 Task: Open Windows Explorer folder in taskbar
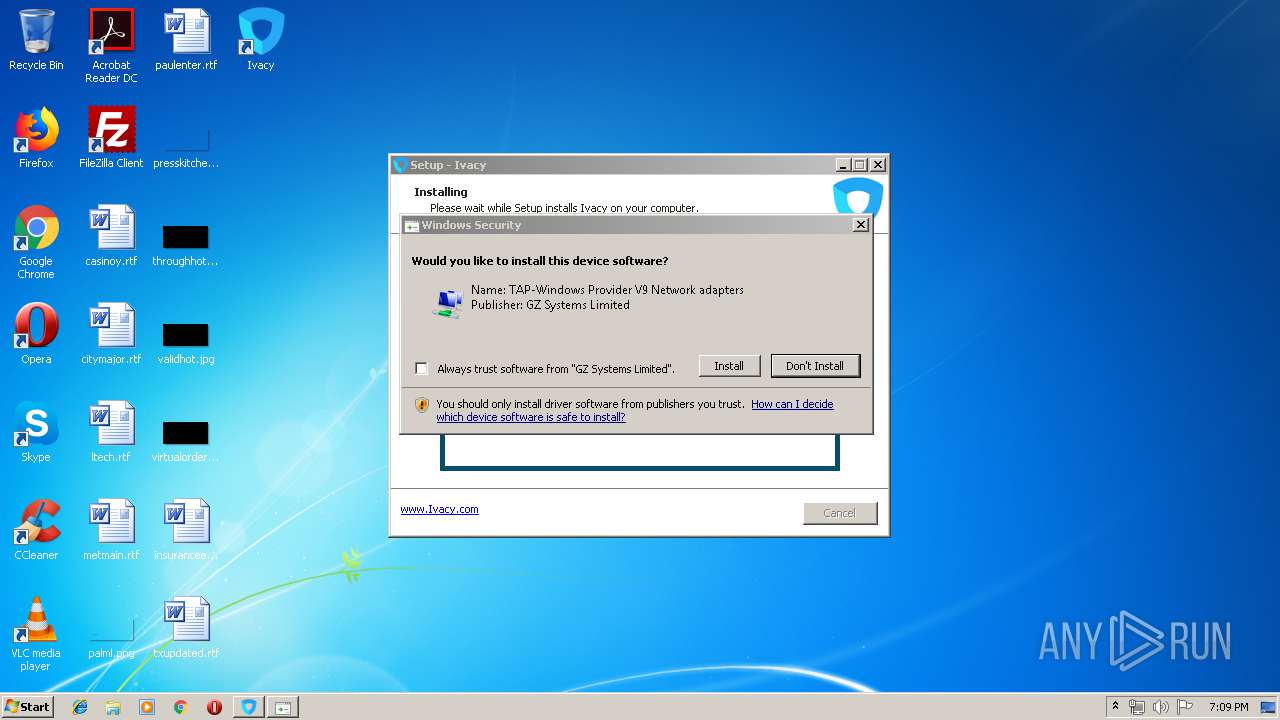tap(113, 707)
